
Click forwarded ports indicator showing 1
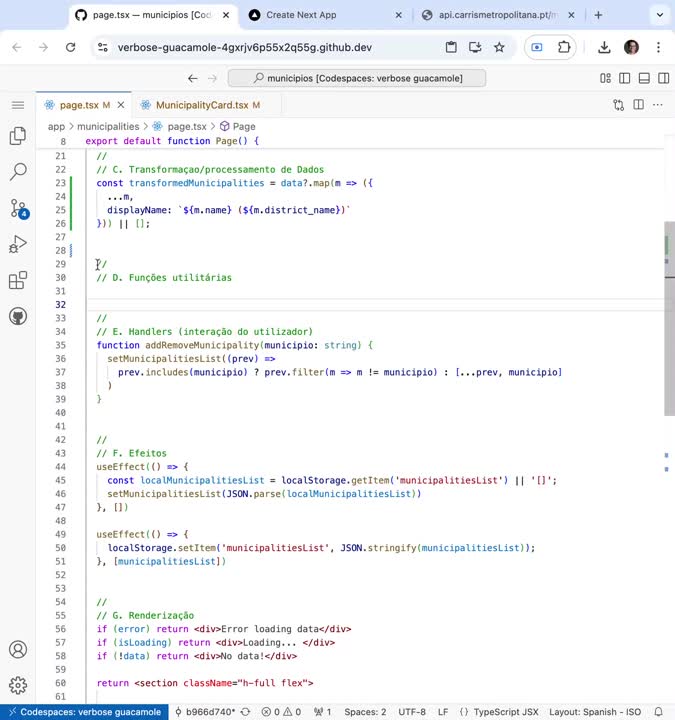click(323, 712)
